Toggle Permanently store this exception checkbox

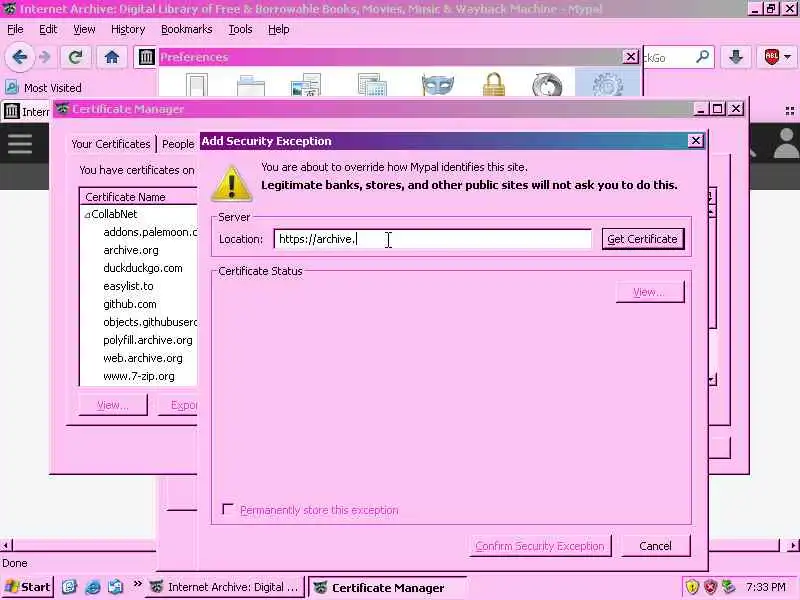pos(228,509)
